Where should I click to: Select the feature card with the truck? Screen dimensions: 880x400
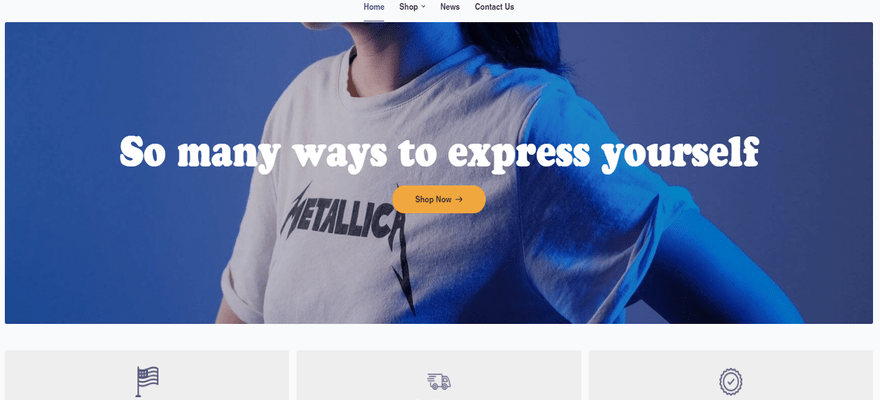coord(439,375)
